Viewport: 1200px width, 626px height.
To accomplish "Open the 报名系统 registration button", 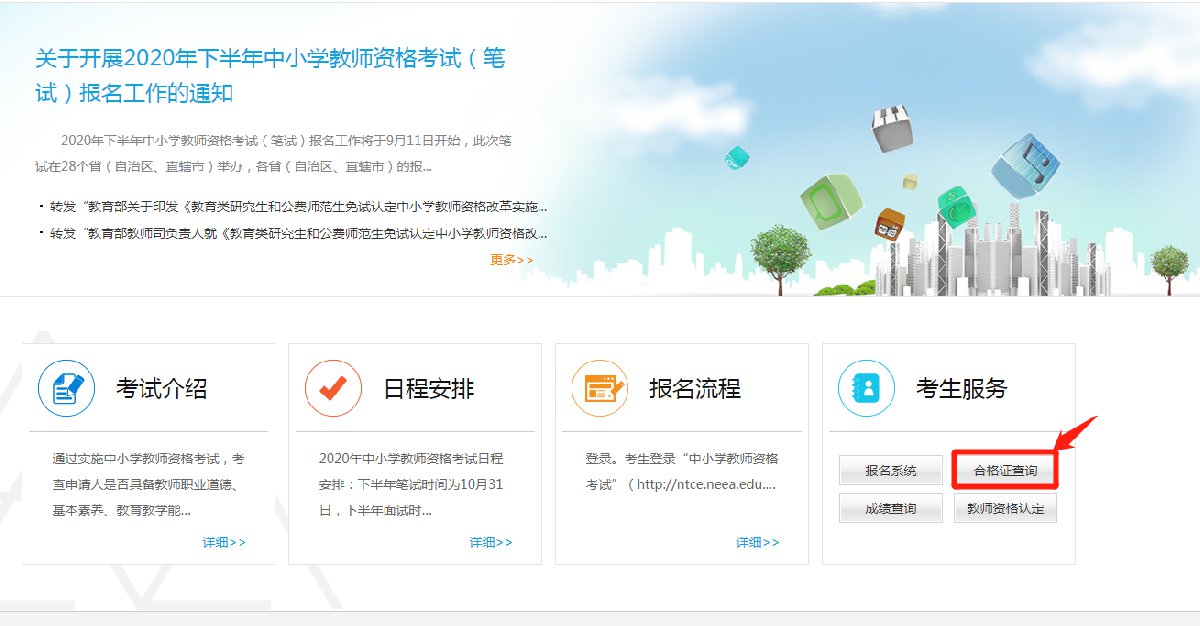I will tap(890, 470).
